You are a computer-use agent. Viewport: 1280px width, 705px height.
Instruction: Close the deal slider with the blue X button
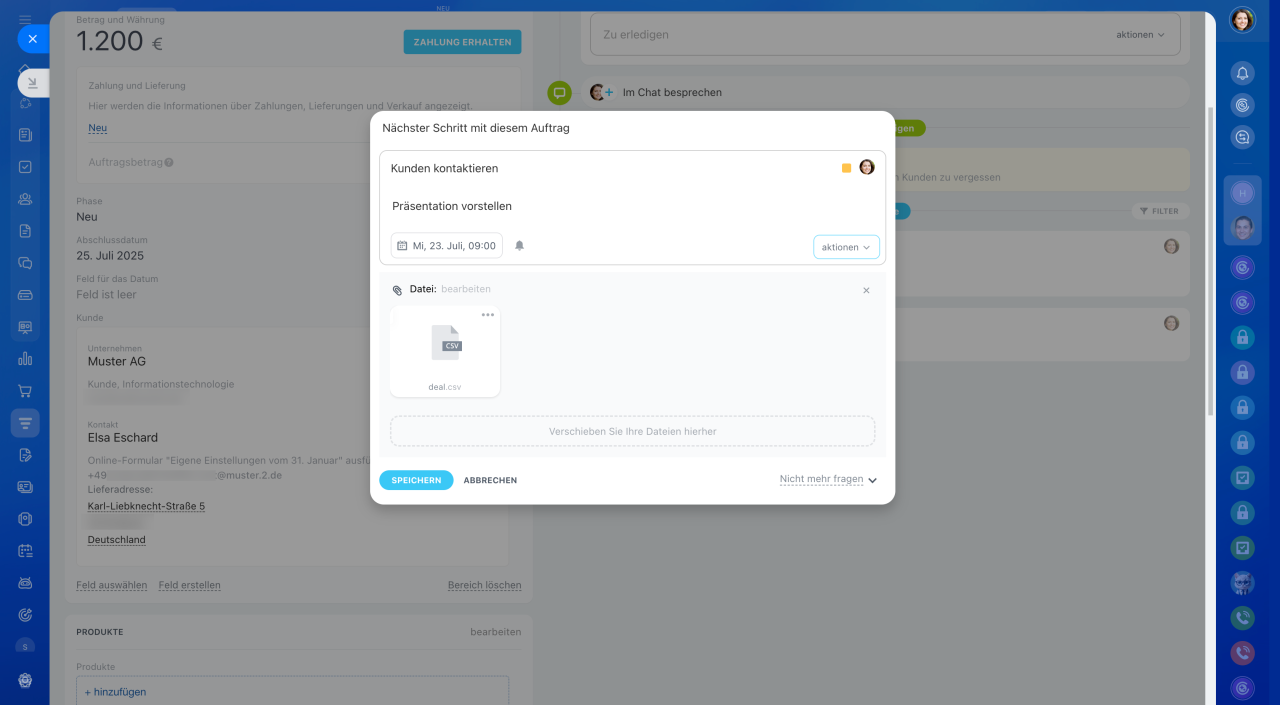pyautogui.click(x=33, y=39)
